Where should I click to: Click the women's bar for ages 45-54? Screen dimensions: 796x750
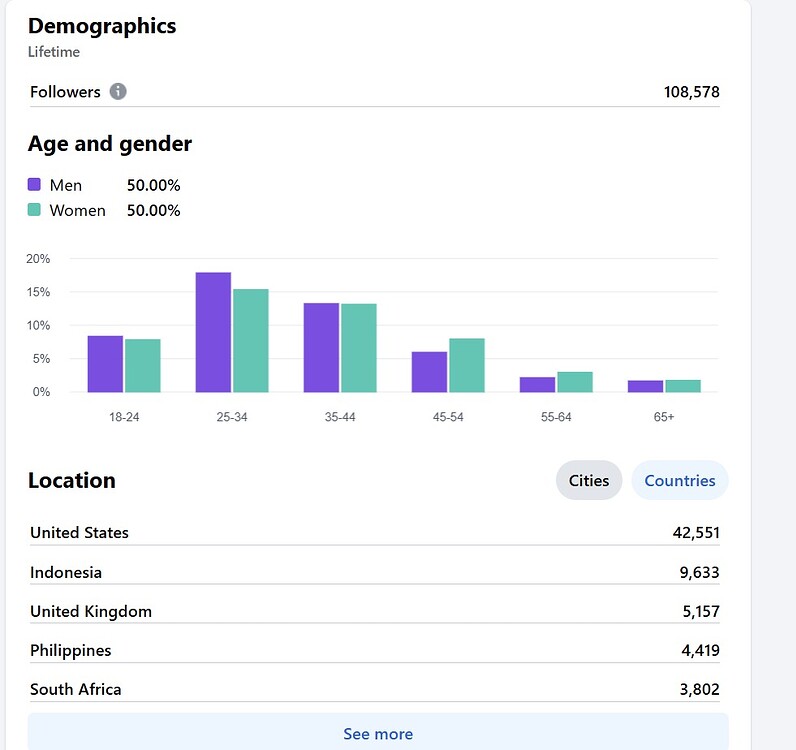pos(466,366)
